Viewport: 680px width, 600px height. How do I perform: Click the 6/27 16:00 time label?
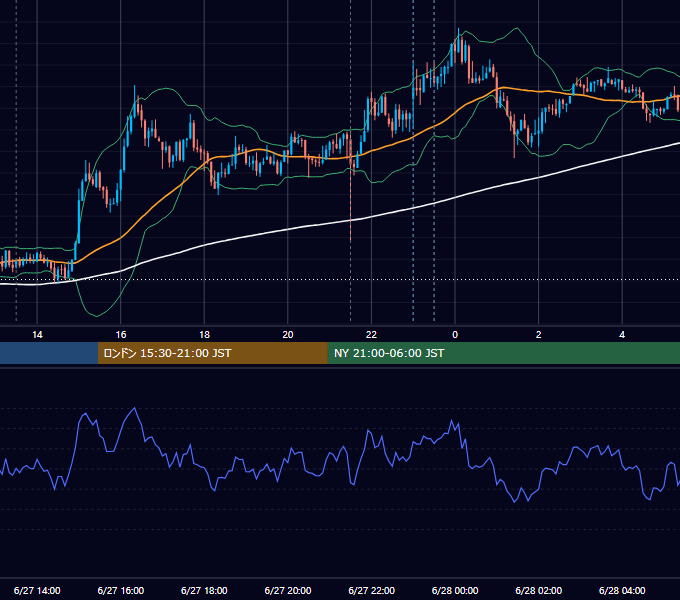(121, 590)
